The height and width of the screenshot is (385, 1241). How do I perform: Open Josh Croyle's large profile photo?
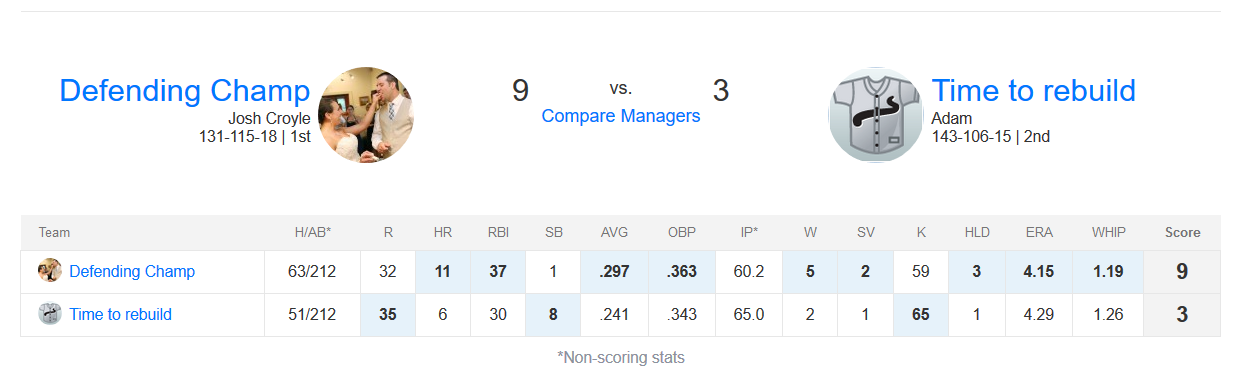[x=365, y=114]
